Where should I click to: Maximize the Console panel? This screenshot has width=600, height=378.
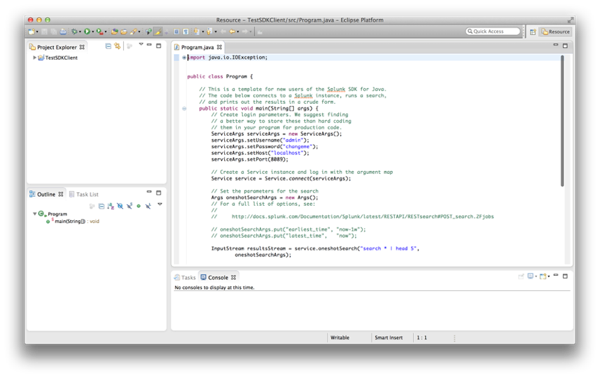(x=565, y=276)
